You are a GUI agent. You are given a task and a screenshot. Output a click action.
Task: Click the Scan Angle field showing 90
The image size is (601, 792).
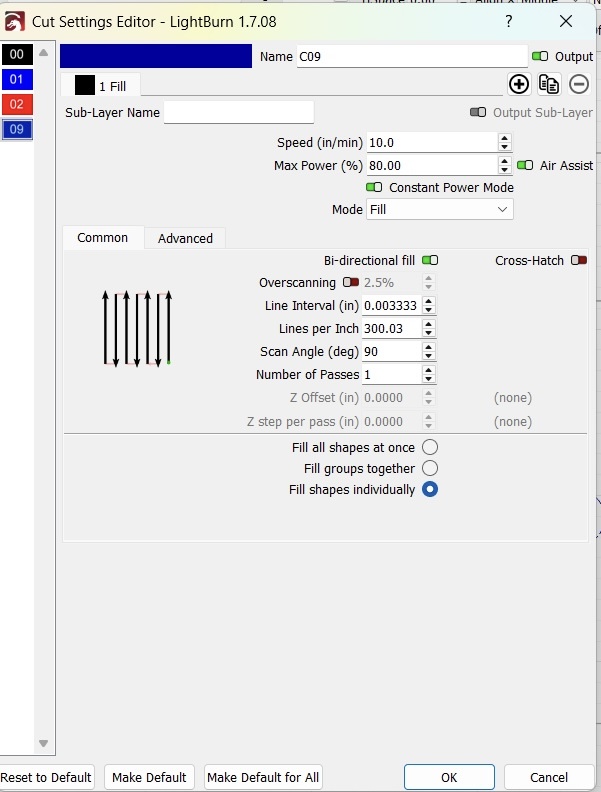pyautogui.click(x=392, y=352)
